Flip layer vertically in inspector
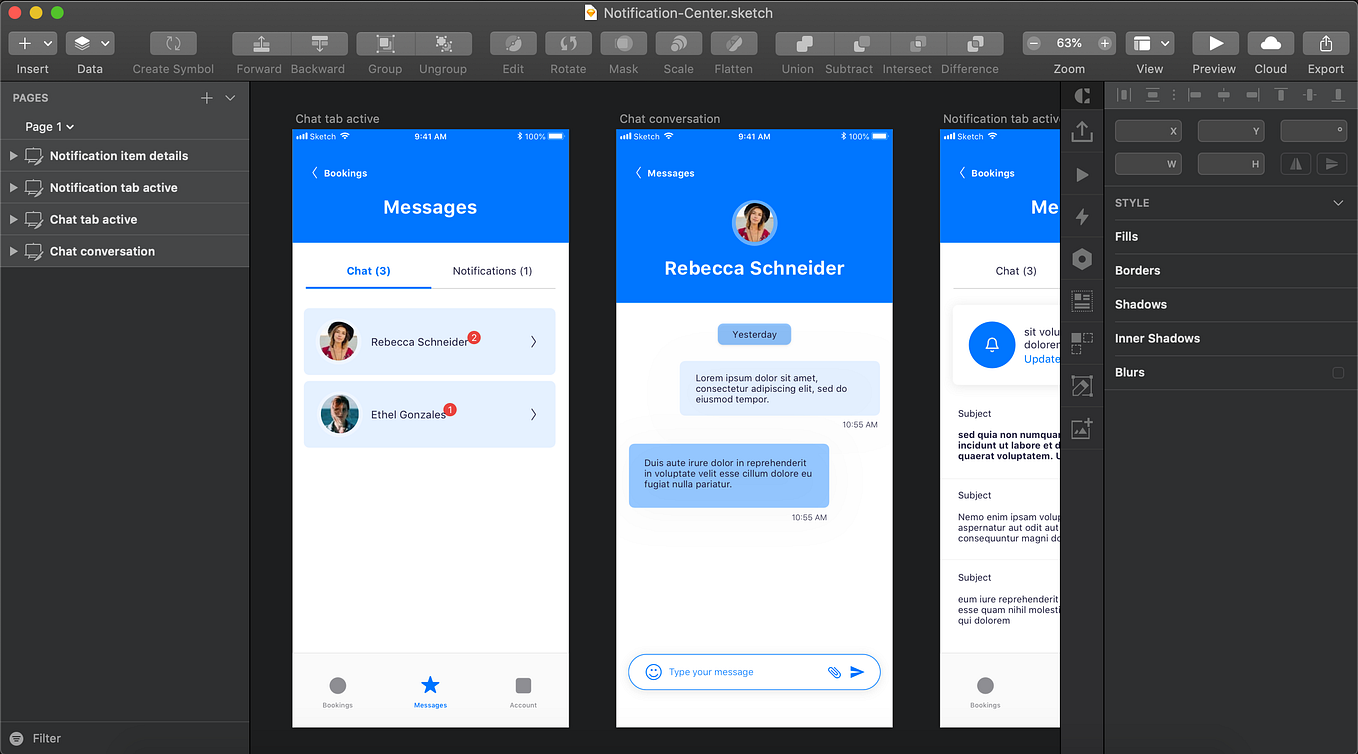This screenshot has width=1358, height=754. [x=1332, y=164]
